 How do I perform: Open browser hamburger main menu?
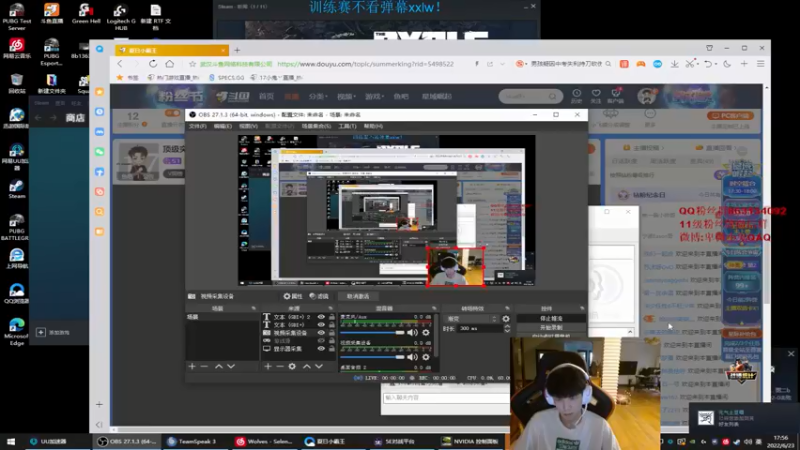tap(761, 64)
